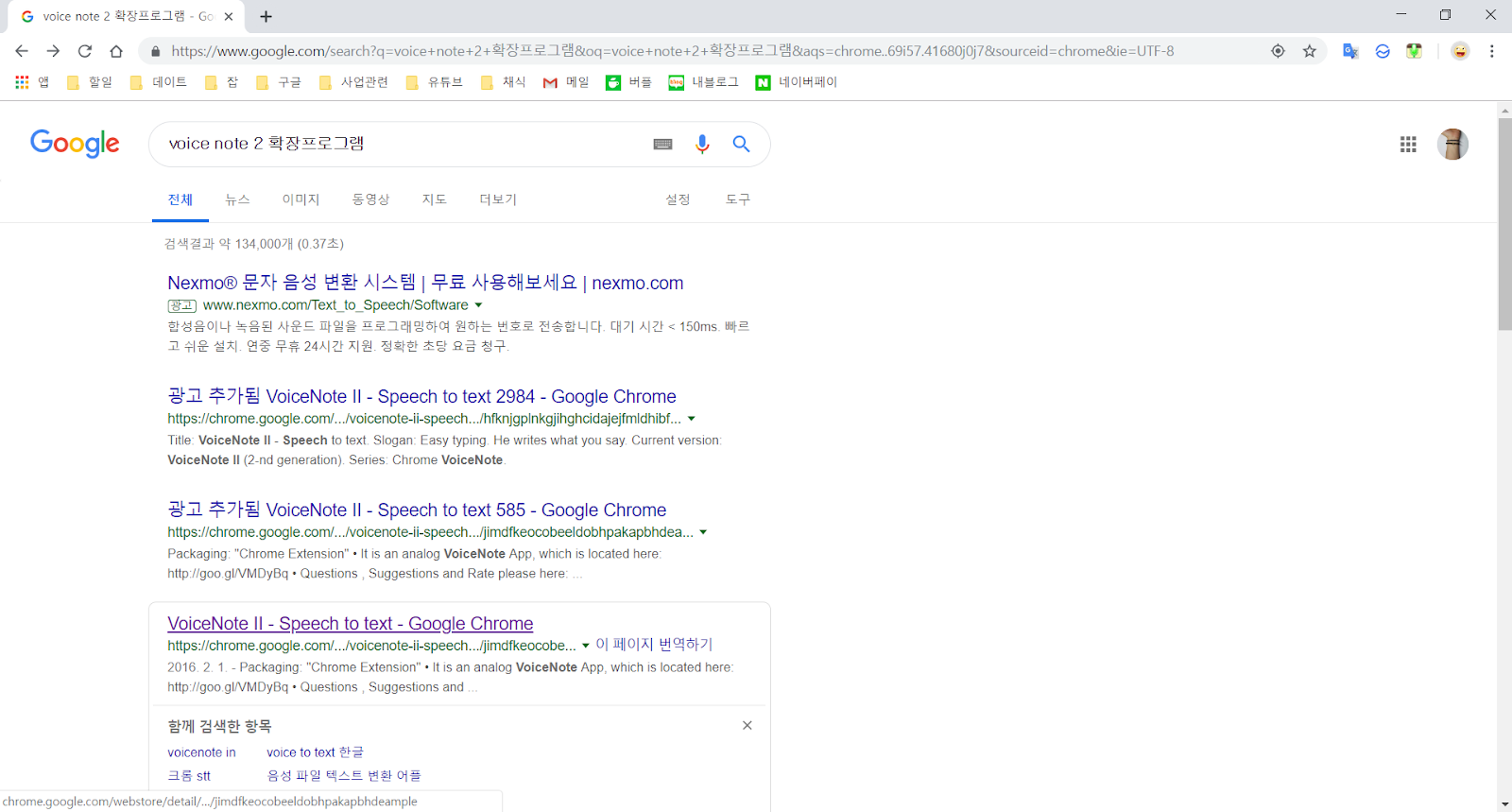The width and height of the screenshot is (1512, 812).
Task: Open the 네이버페이 bookmark
Action: point(797,82)
